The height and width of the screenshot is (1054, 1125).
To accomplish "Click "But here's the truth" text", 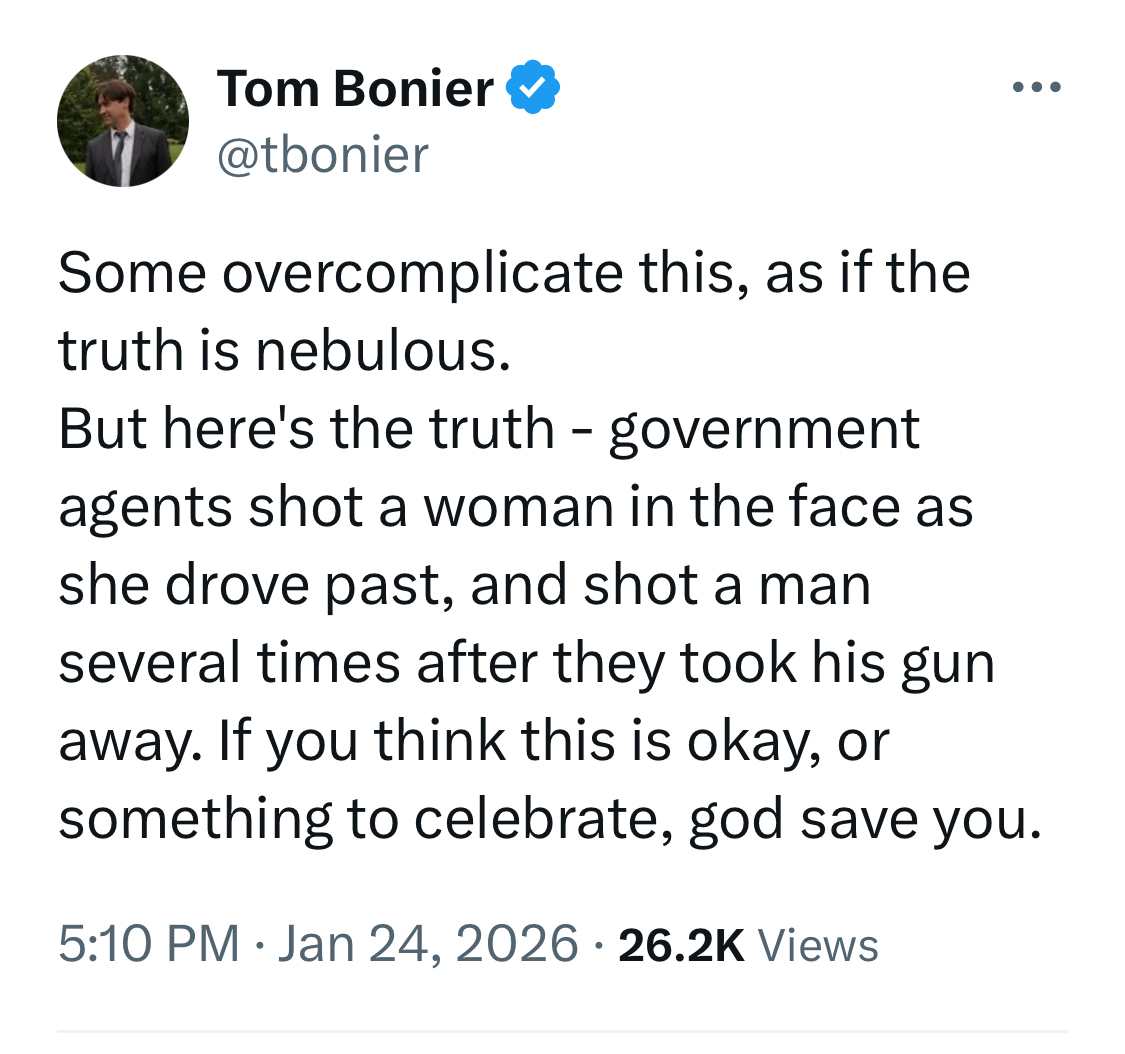I will click(x=305, y=428).
